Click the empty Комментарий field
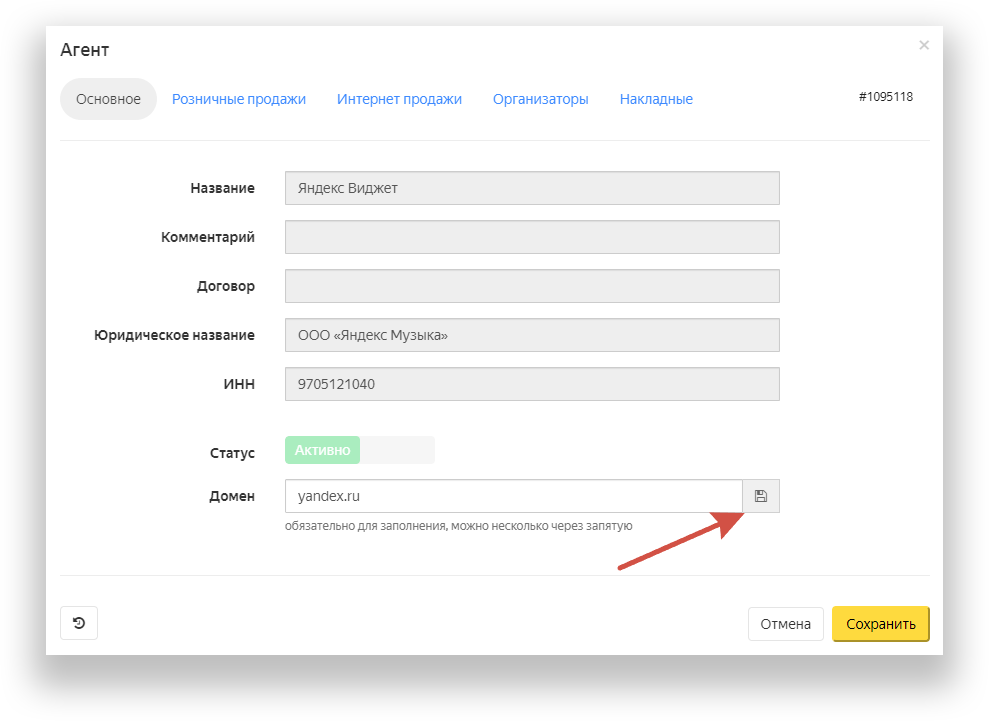 532,237
